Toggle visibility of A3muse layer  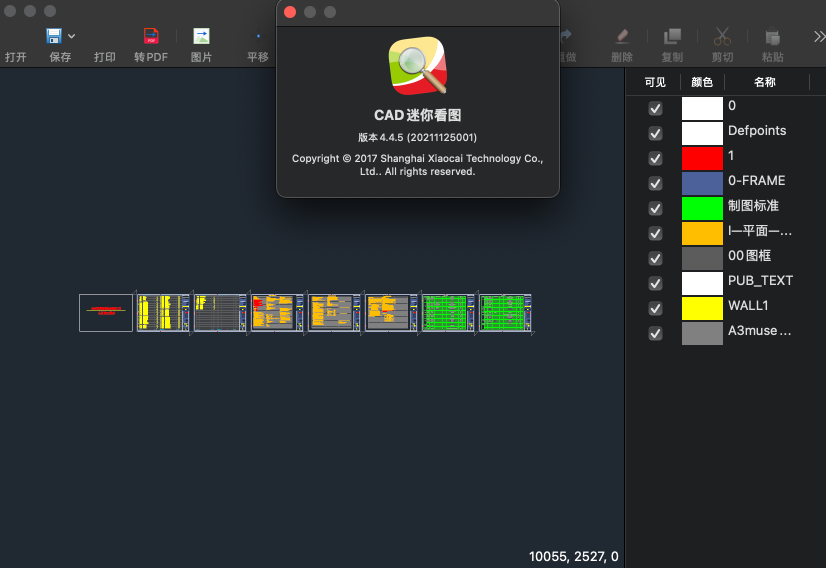click(655, 334)
